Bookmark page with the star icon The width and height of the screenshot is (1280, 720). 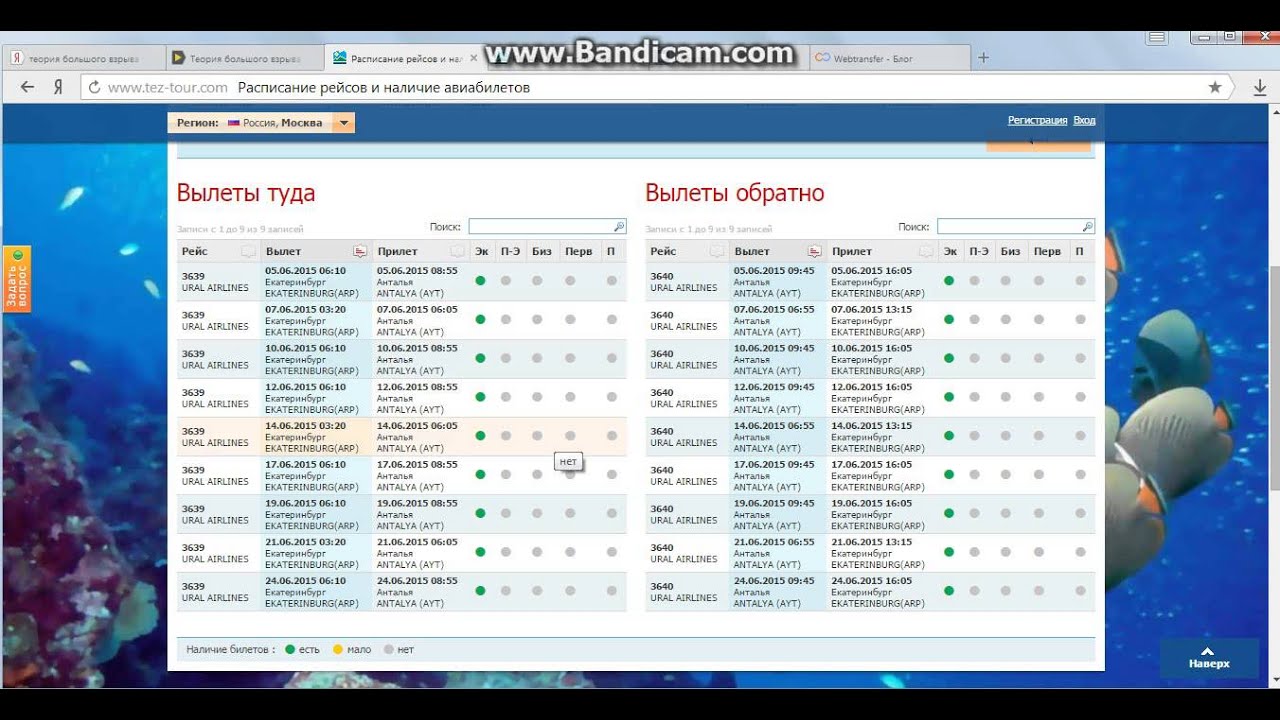pos(1215,87)
